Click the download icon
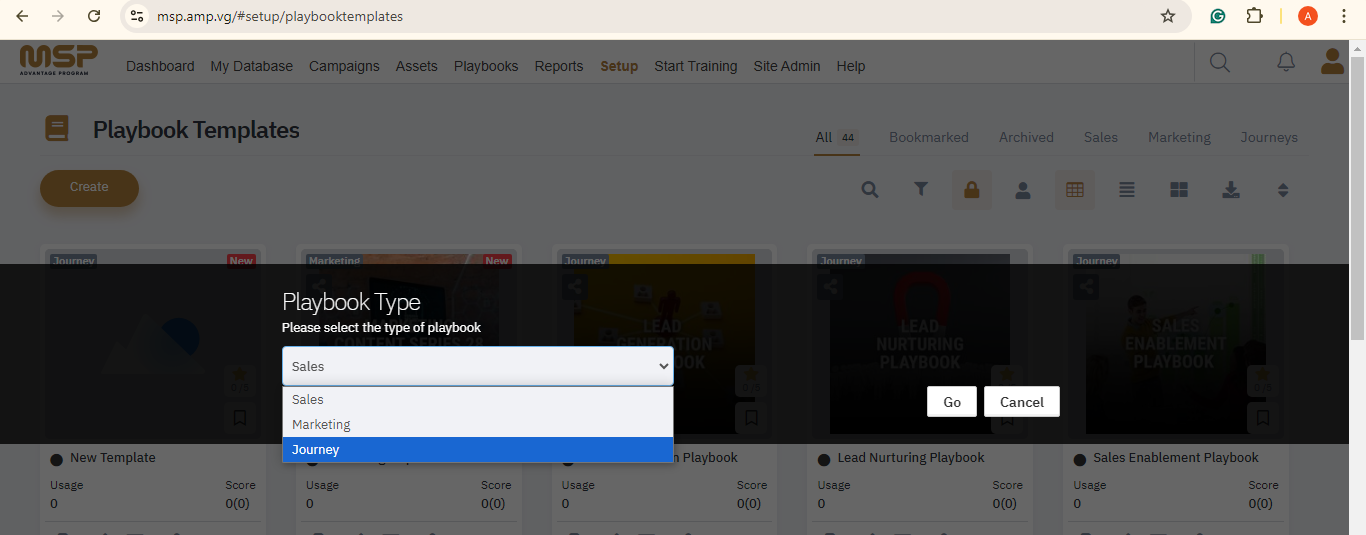The image size is (1366, 535). 1231,190
